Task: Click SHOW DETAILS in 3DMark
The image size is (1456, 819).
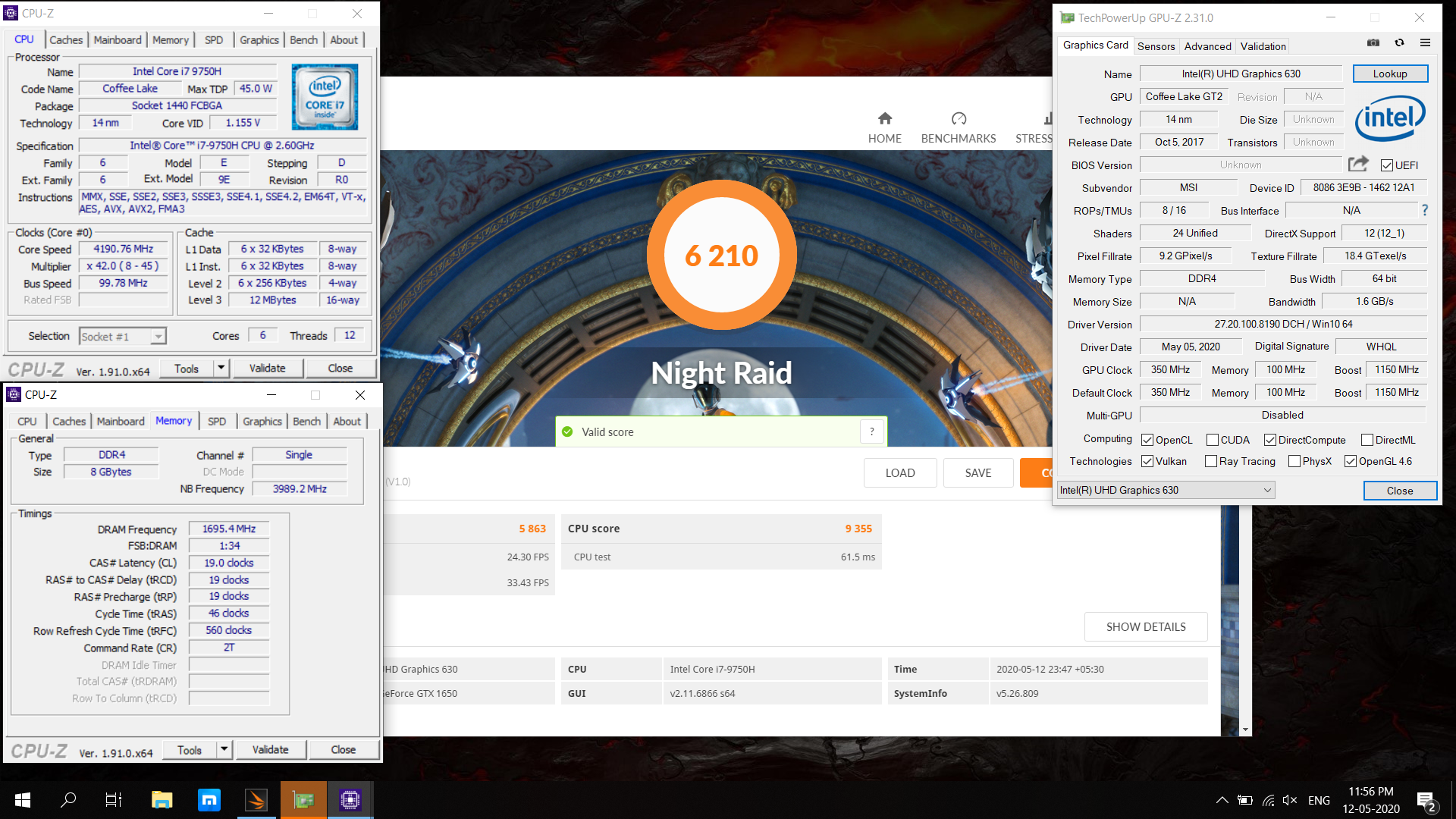Action: click(1146, 626)
